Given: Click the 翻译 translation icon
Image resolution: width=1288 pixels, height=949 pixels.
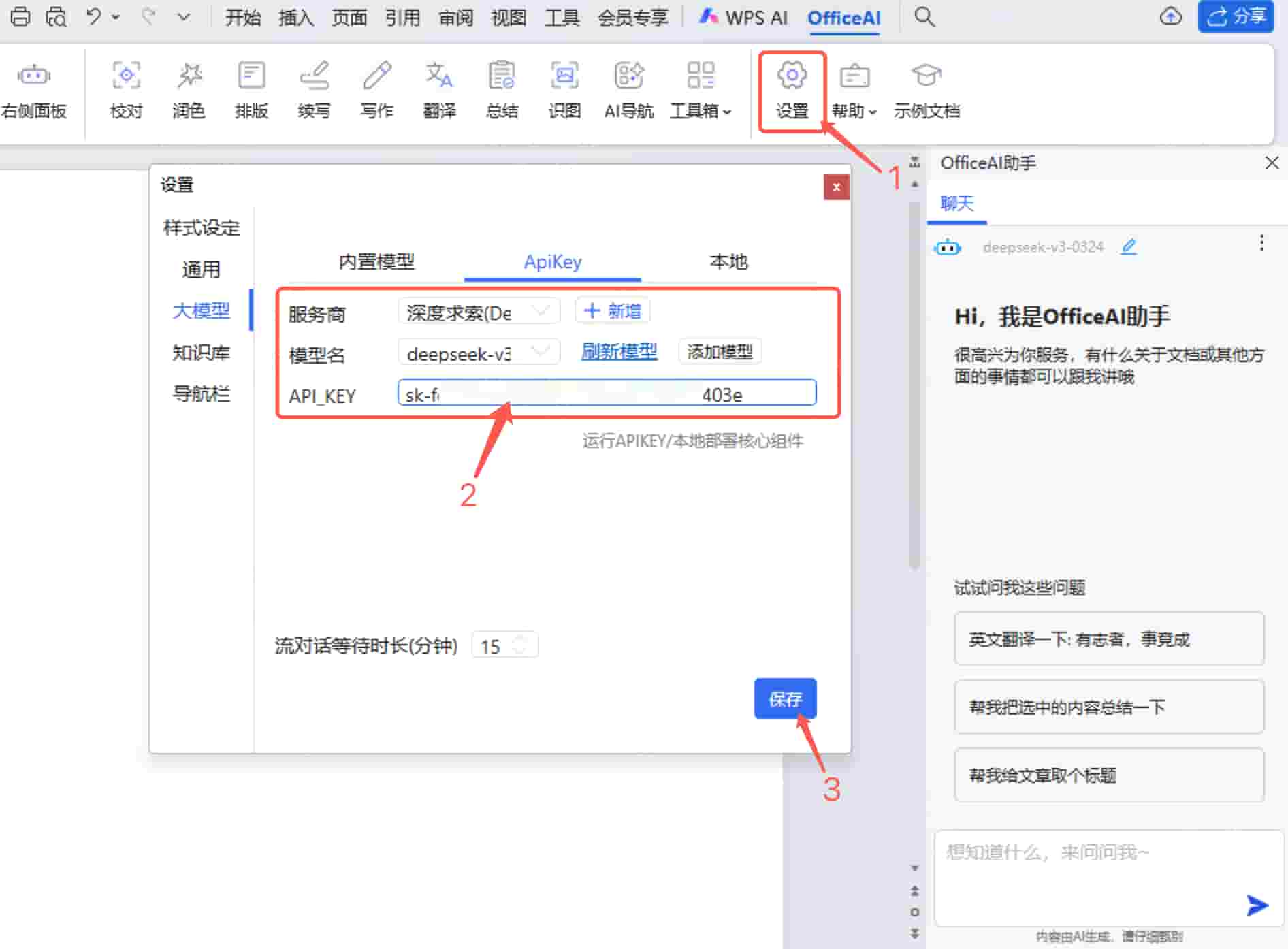Looking at the screenshot, I should pyautogui.click(x=439, y=89).
